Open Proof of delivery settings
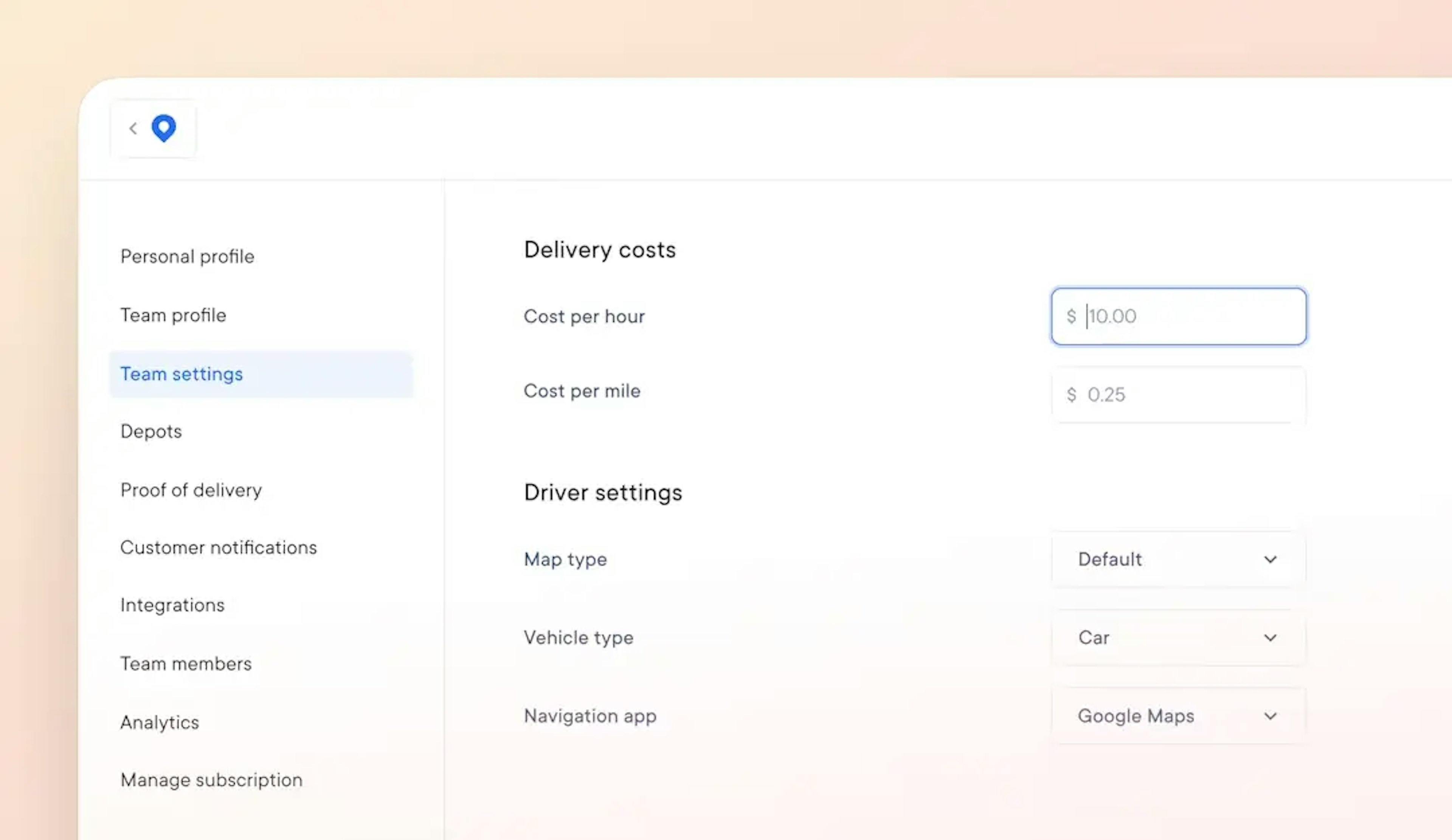This screenshot has height=840, width=1452. coord(191,490)
